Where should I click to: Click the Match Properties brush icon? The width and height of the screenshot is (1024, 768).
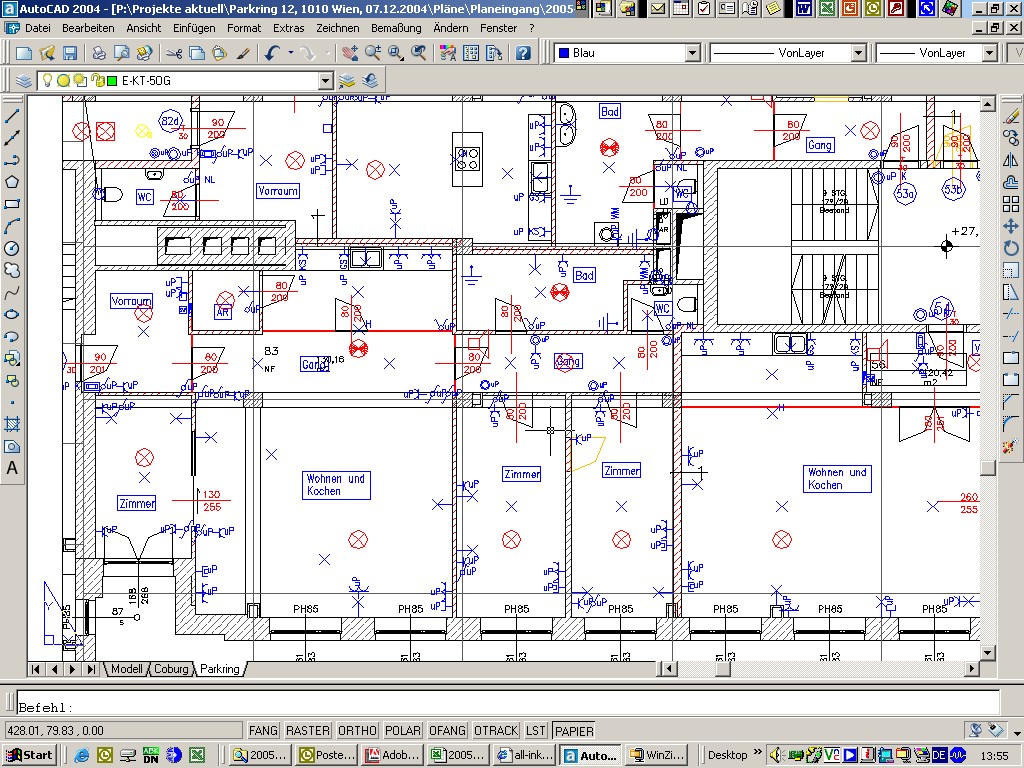click(243, 54)
